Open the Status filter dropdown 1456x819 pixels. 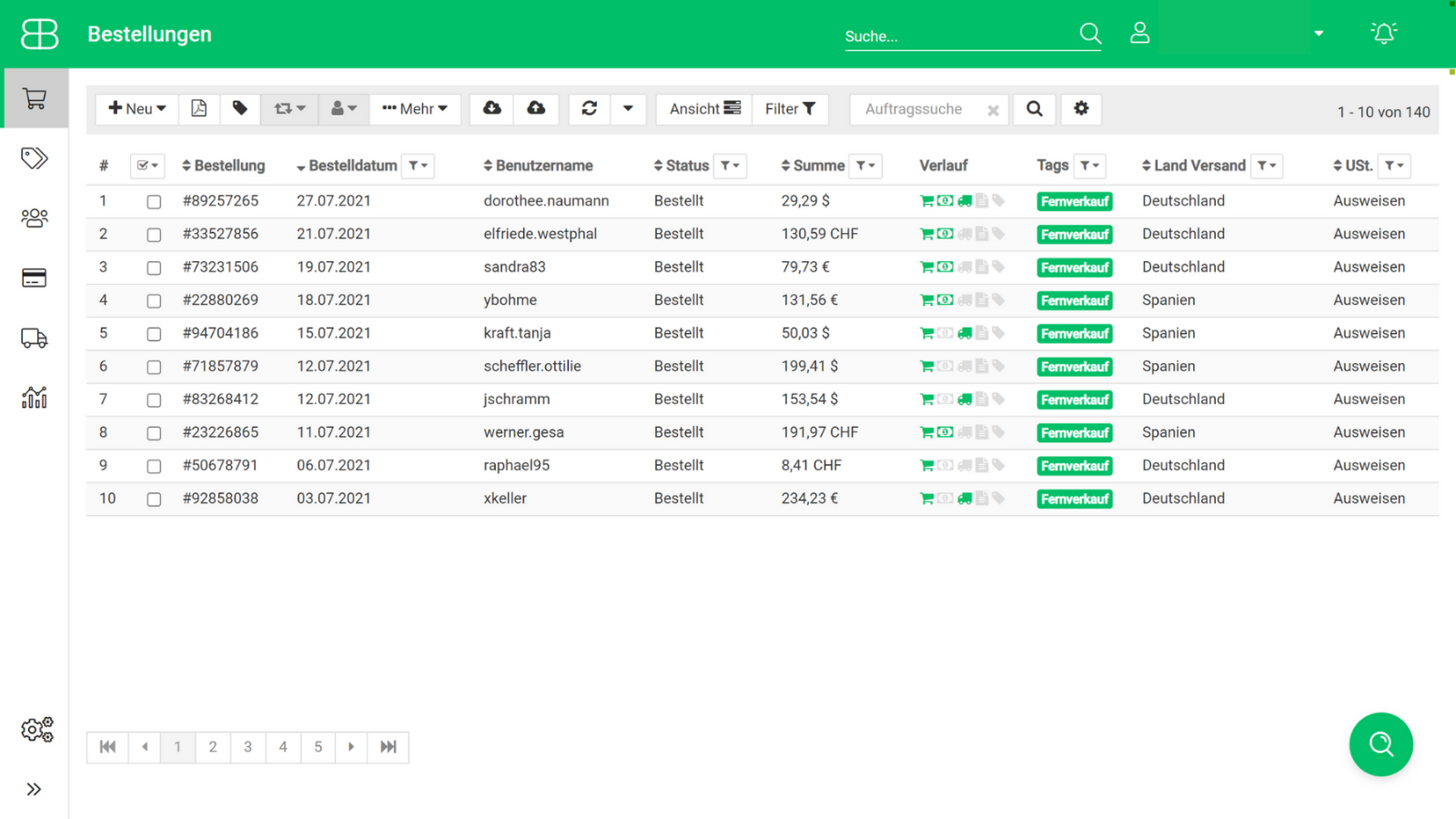[730, 166]
